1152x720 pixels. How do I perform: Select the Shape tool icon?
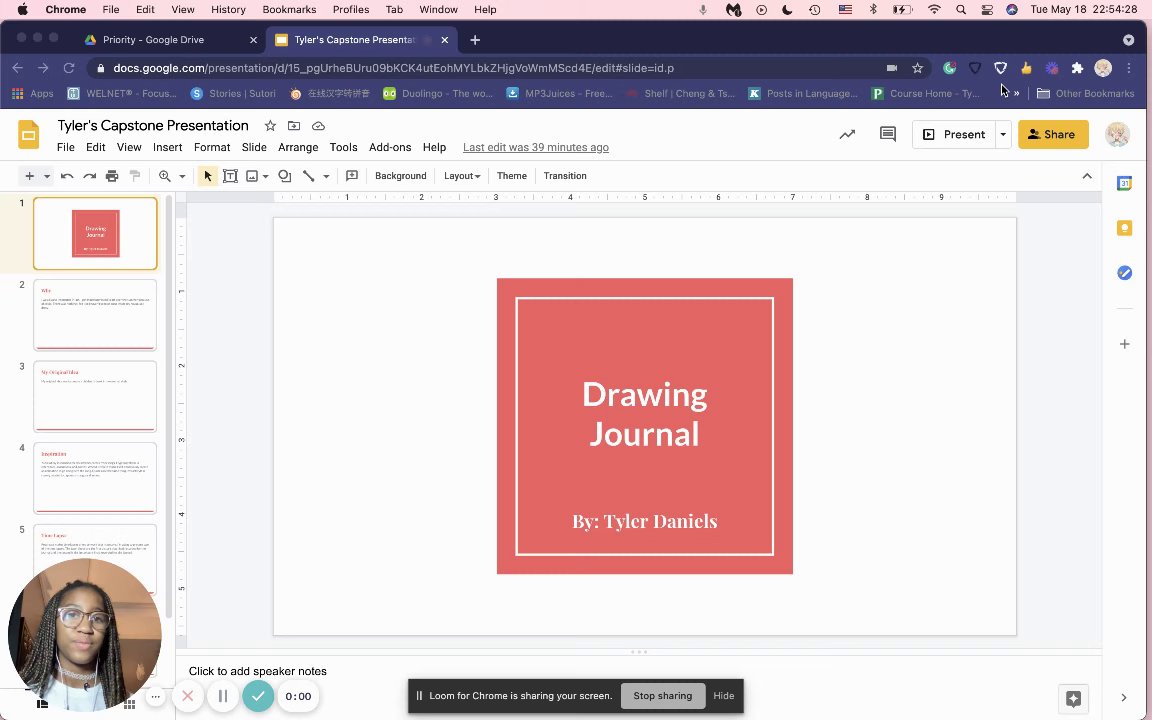pyautogui.click(x=285, y=176)
